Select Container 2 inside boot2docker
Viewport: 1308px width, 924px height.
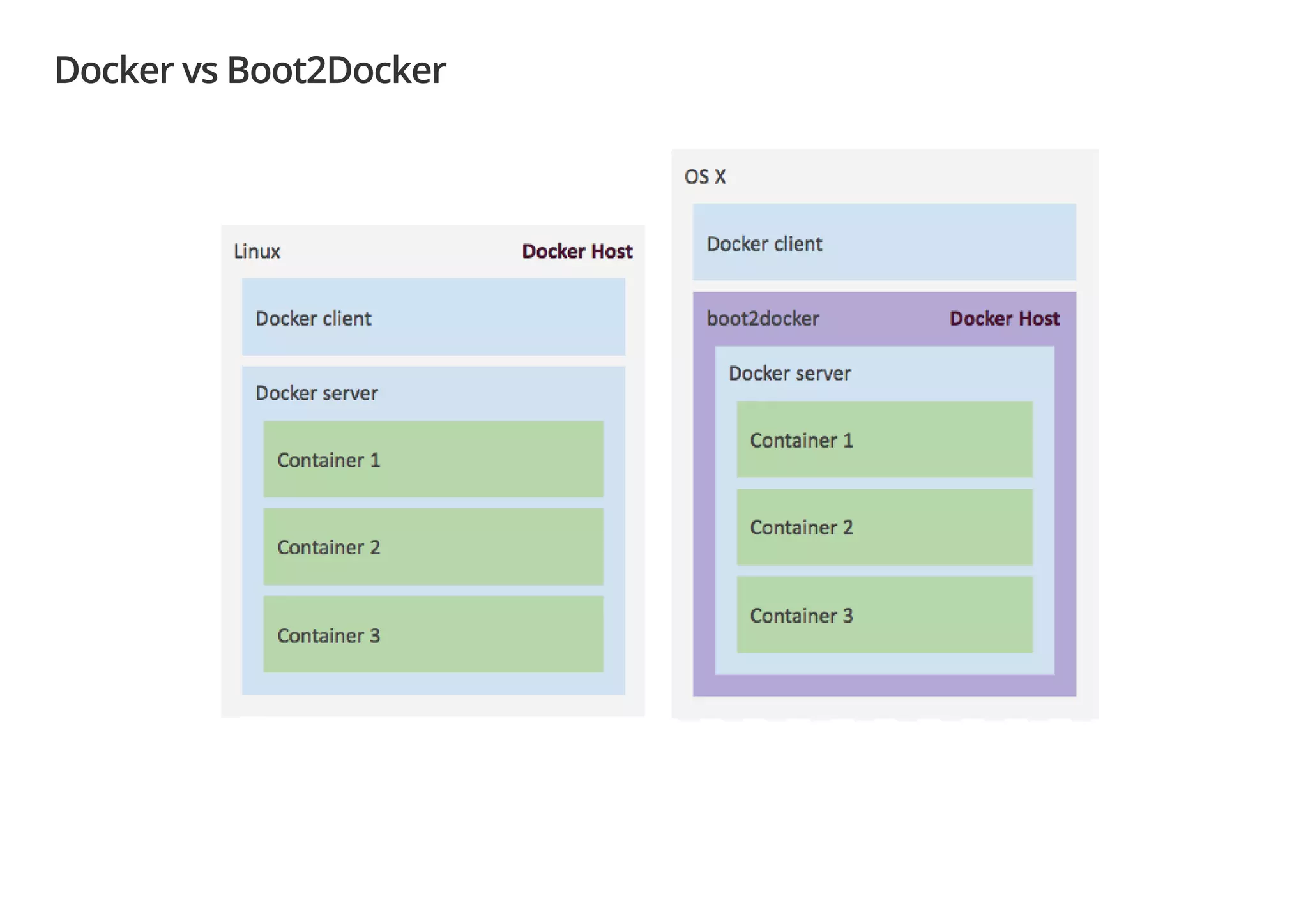[x=884, y=527]
